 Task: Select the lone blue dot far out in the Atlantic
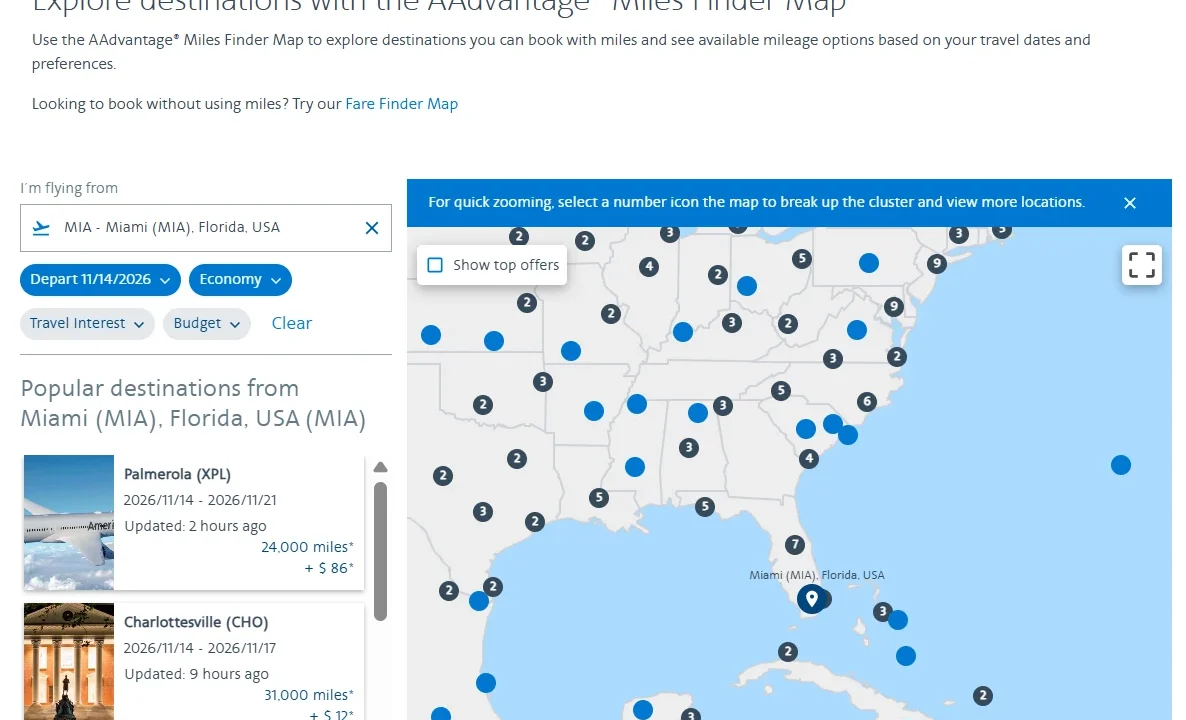tap(1120, 465)
